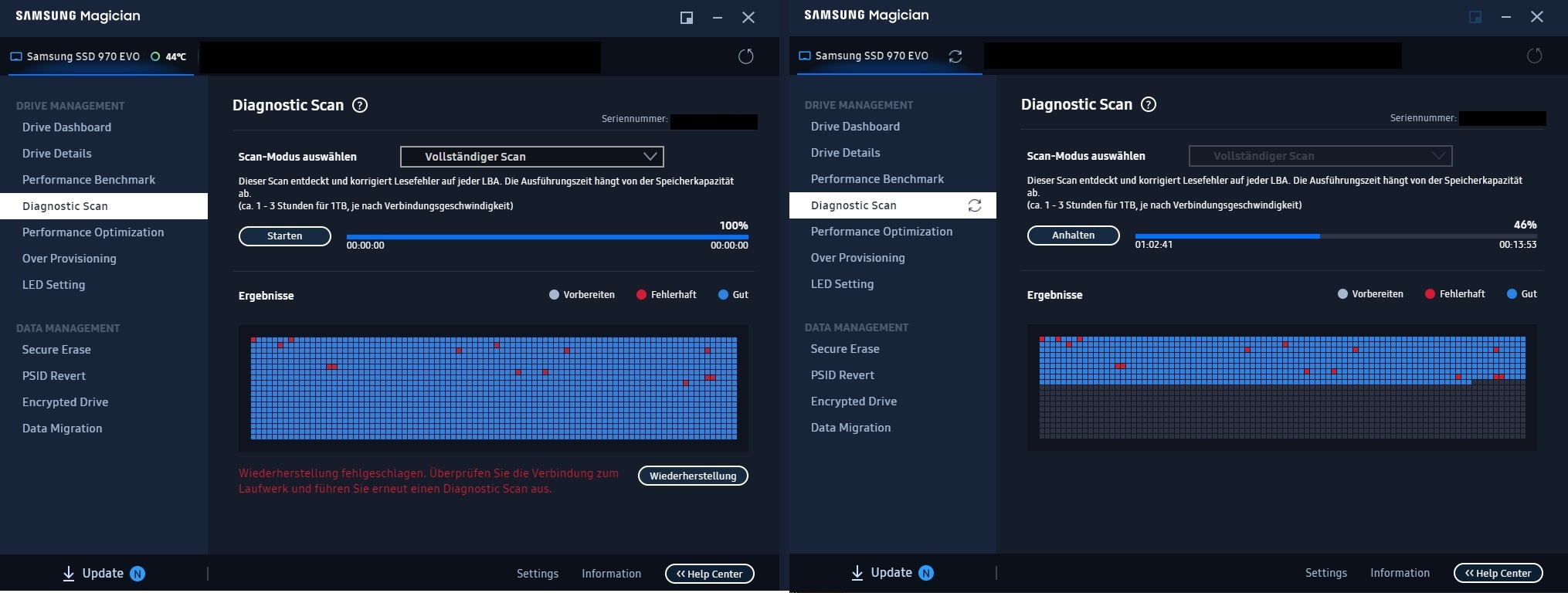Minimize the left Samsung Magician window
This screenshot has height=593, width=1568.
point(718,18)
